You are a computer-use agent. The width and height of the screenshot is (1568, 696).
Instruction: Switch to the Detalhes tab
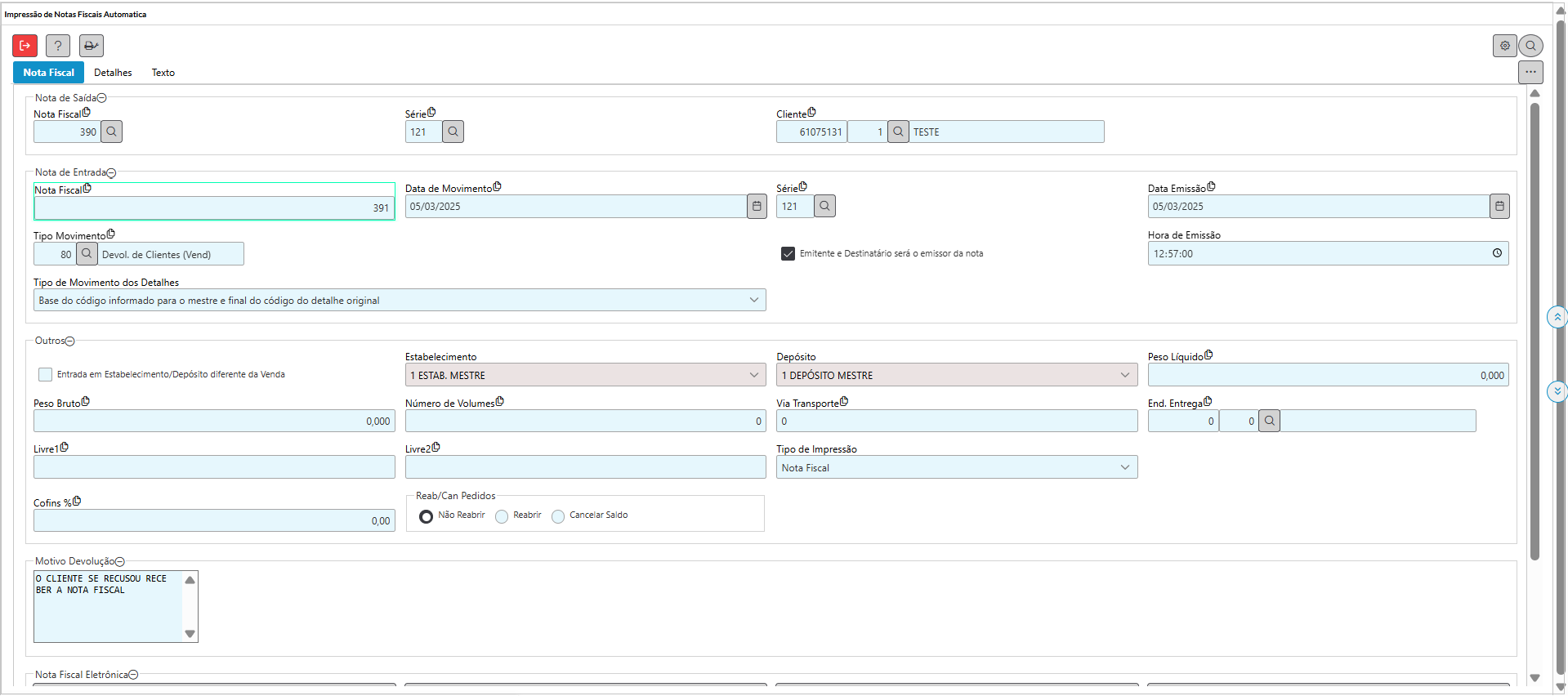tap(113, 73)
